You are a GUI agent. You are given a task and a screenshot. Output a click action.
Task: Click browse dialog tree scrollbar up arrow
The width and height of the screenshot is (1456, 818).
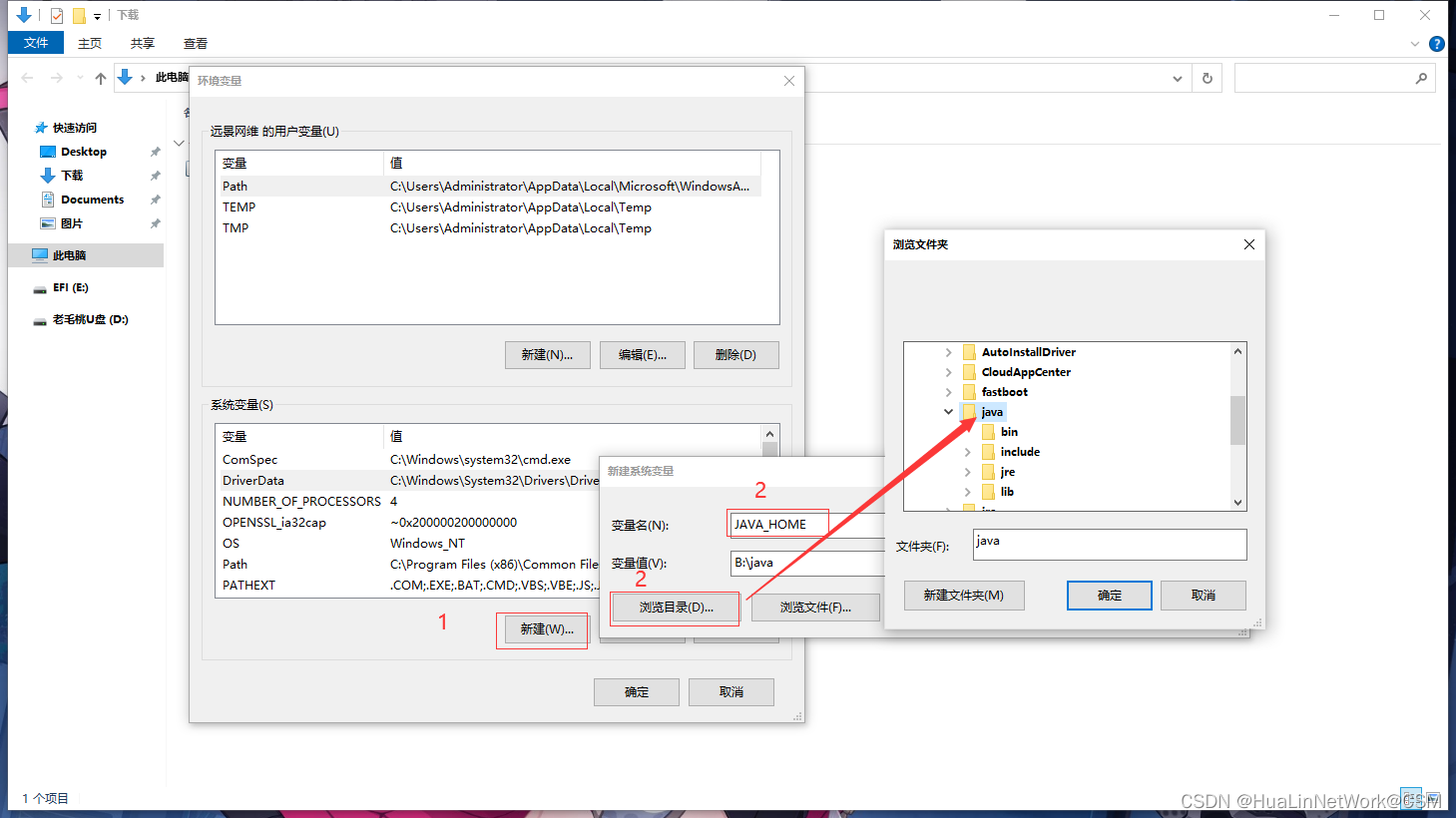click(x=1237, y=351)
